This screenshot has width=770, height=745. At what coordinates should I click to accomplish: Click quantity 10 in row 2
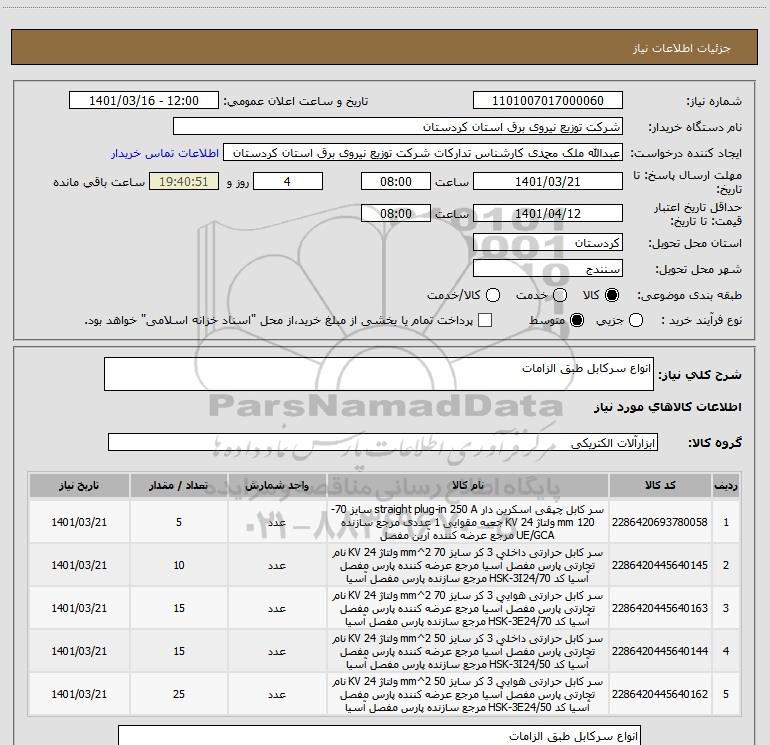click(179, 565)
